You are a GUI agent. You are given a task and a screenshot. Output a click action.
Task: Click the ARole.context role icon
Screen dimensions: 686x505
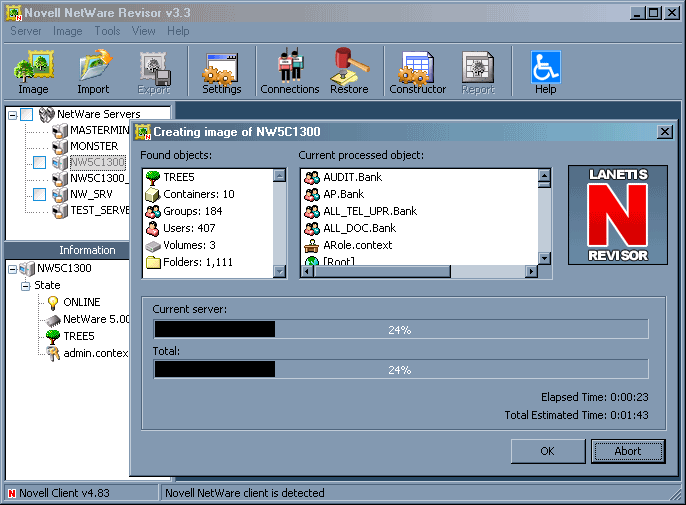[x=312, y=245]
